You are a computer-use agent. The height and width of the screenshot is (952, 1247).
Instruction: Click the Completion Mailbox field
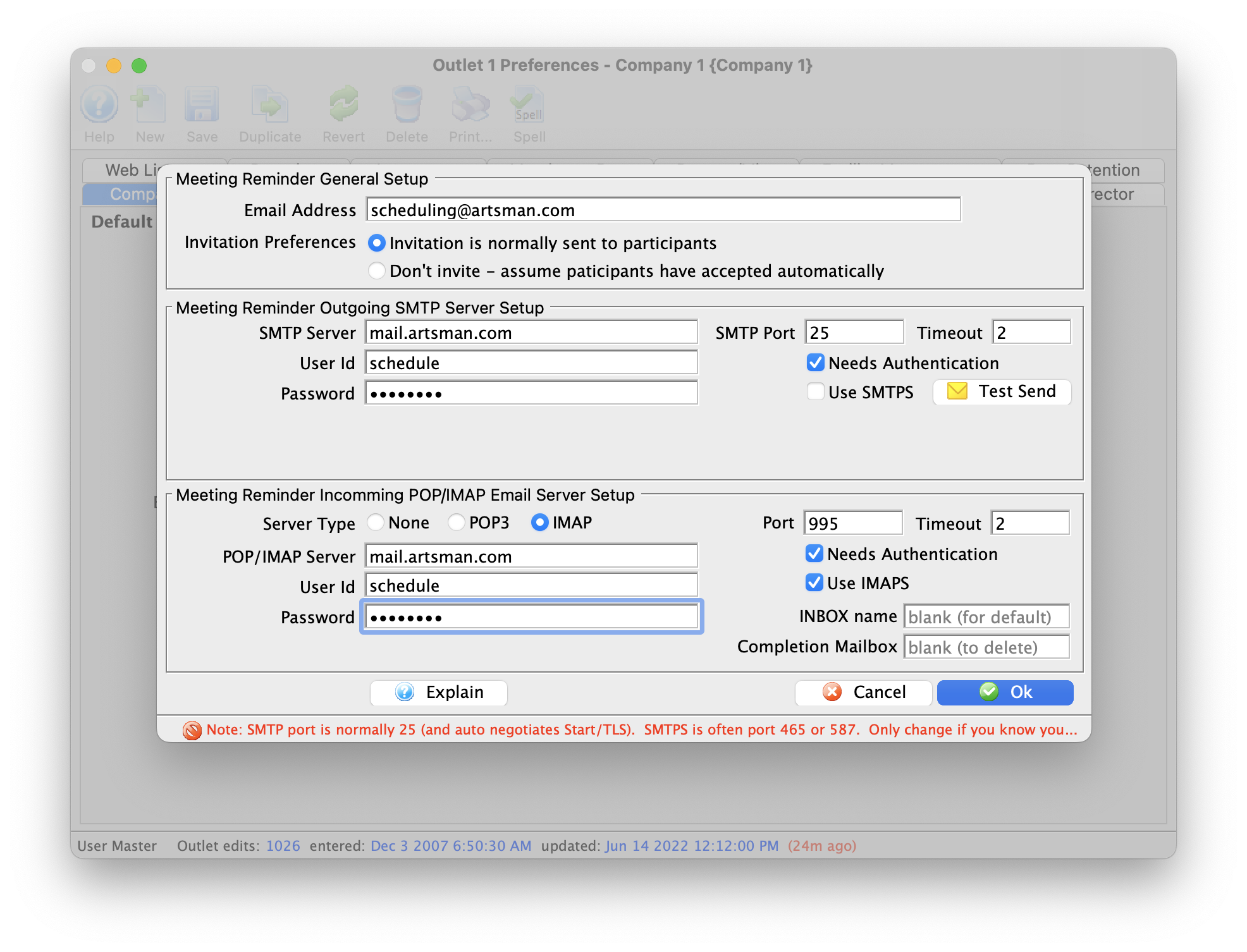point(986,647)
